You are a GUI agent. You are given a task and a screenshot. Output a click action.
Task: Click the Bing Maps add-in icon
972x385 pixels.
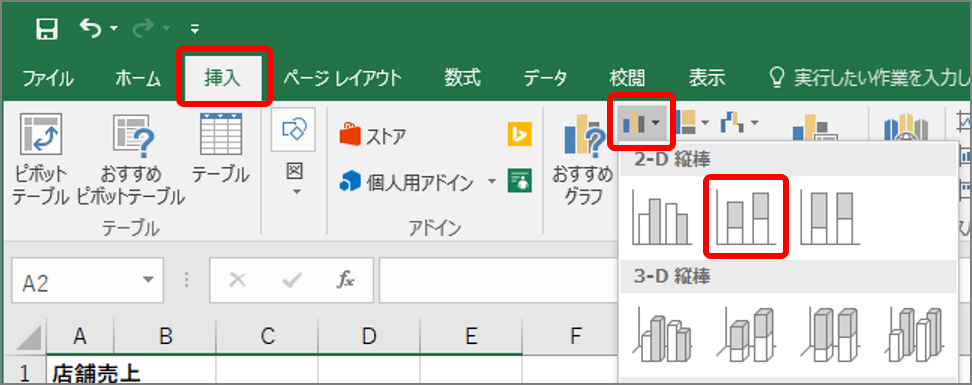click(519, 135)
